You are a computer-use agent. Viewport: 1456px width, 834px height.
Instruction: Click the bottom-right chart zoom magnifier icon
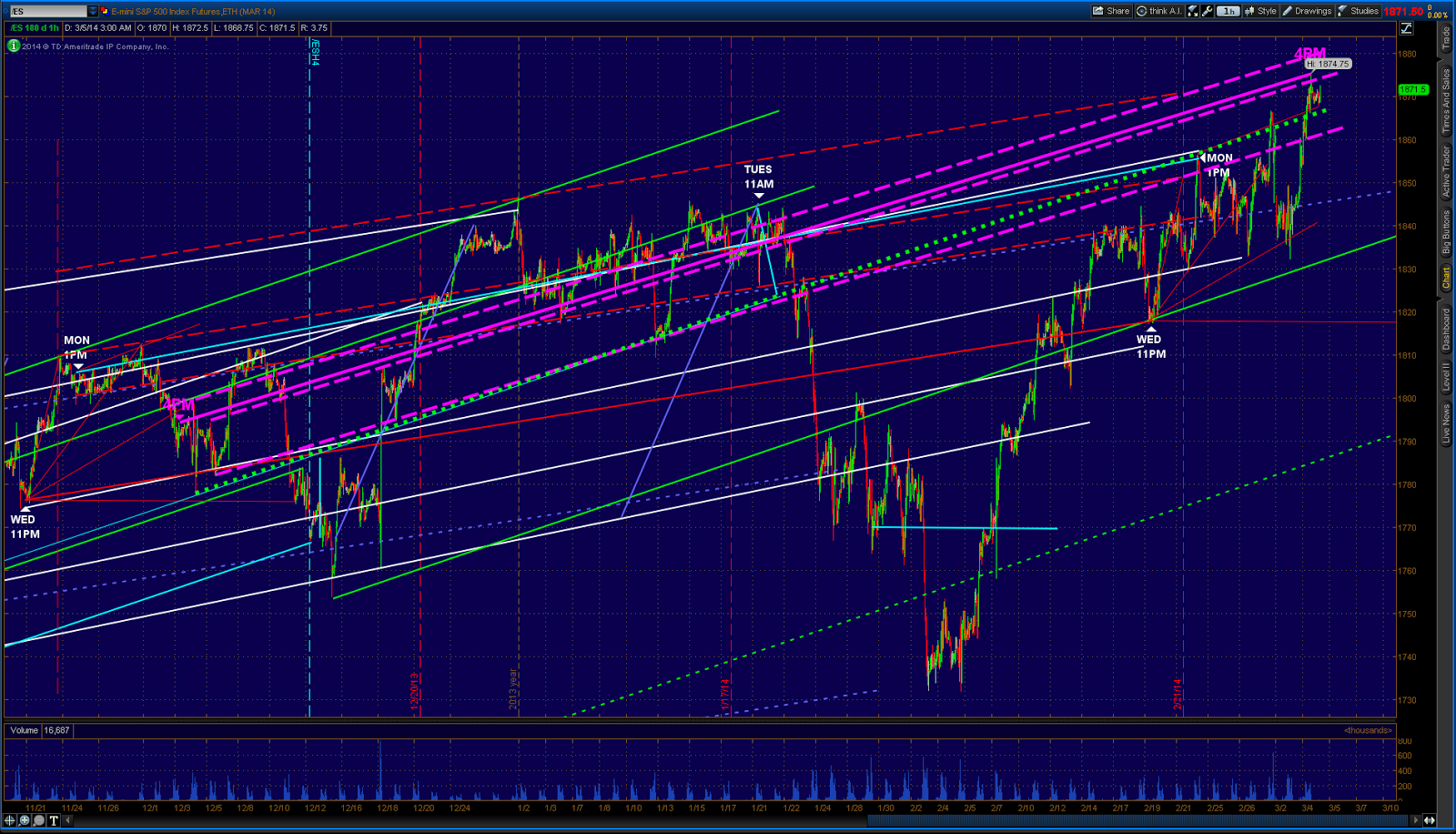(x=1431, y=820)
